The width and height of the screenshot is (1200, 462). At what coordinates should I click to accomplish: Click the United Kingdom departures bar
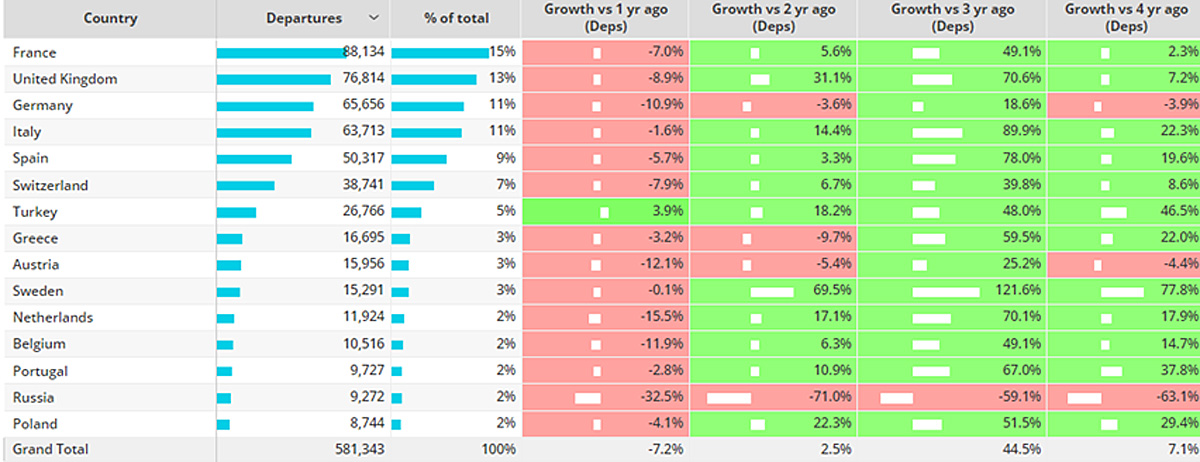point(274,79)
